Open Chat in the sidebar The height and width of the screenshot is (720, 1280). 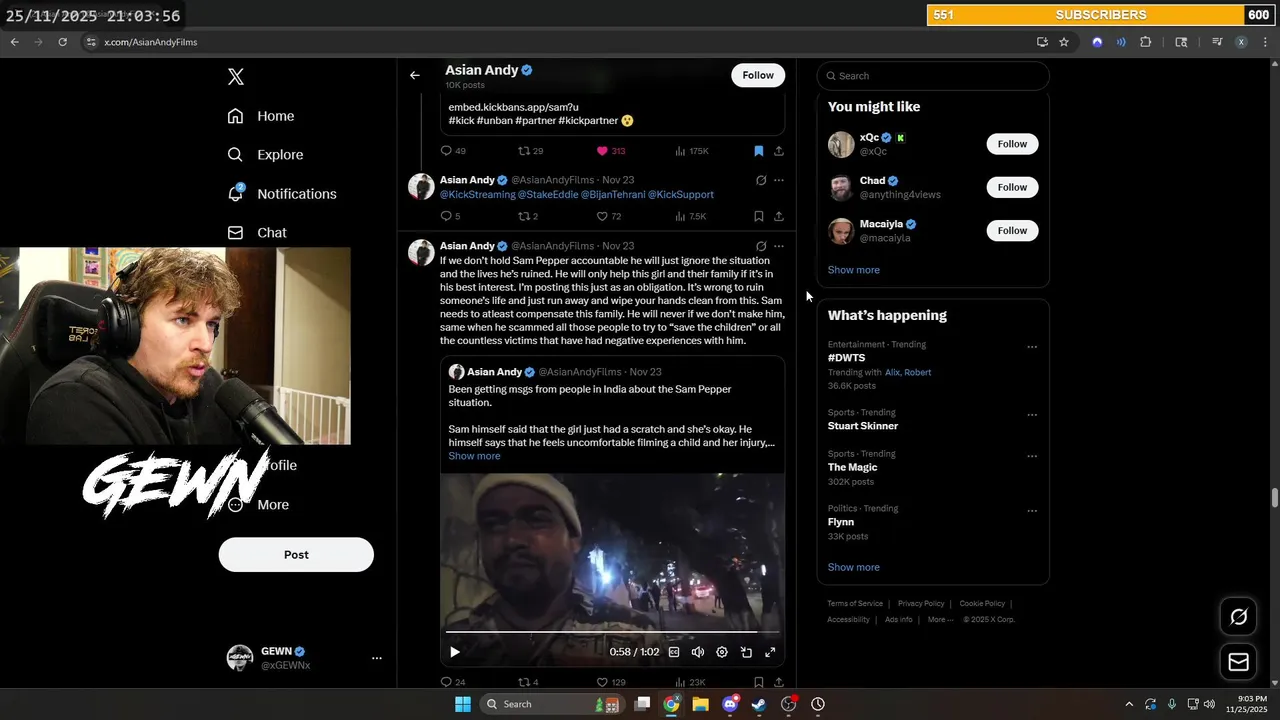pos(257,233)
